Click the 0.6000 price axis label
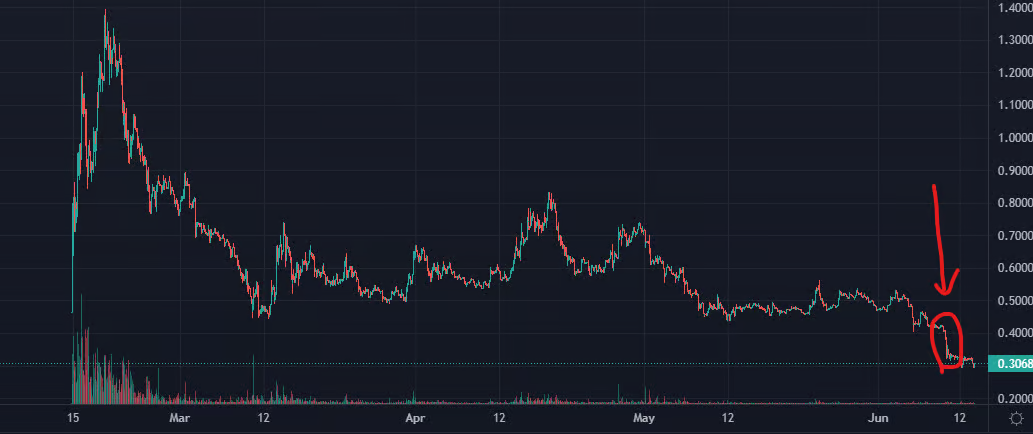Image resolution: width=1033 pixels, height=434 pixels. [1010, 268]
